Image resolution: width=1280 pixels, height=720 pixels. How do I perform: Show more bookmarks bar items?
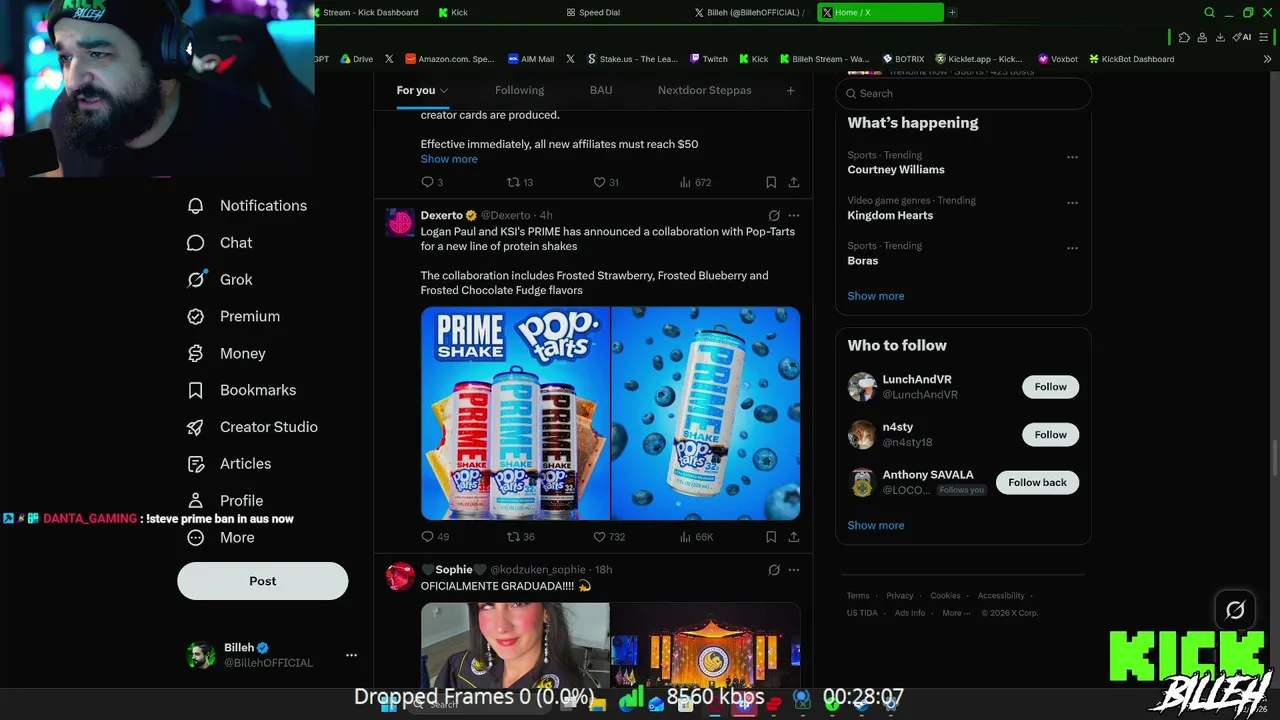point(1267,59)
